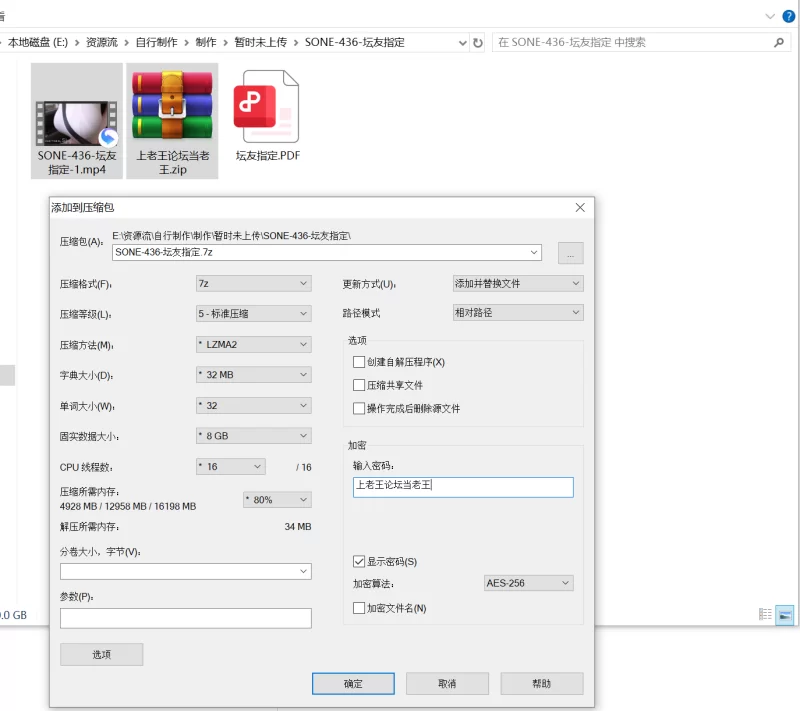Image resolution: width=800 pixels, height=711 pixels.
Task: Select the 坛友指定.PDF file icon
Action: [x=266, y=107]
